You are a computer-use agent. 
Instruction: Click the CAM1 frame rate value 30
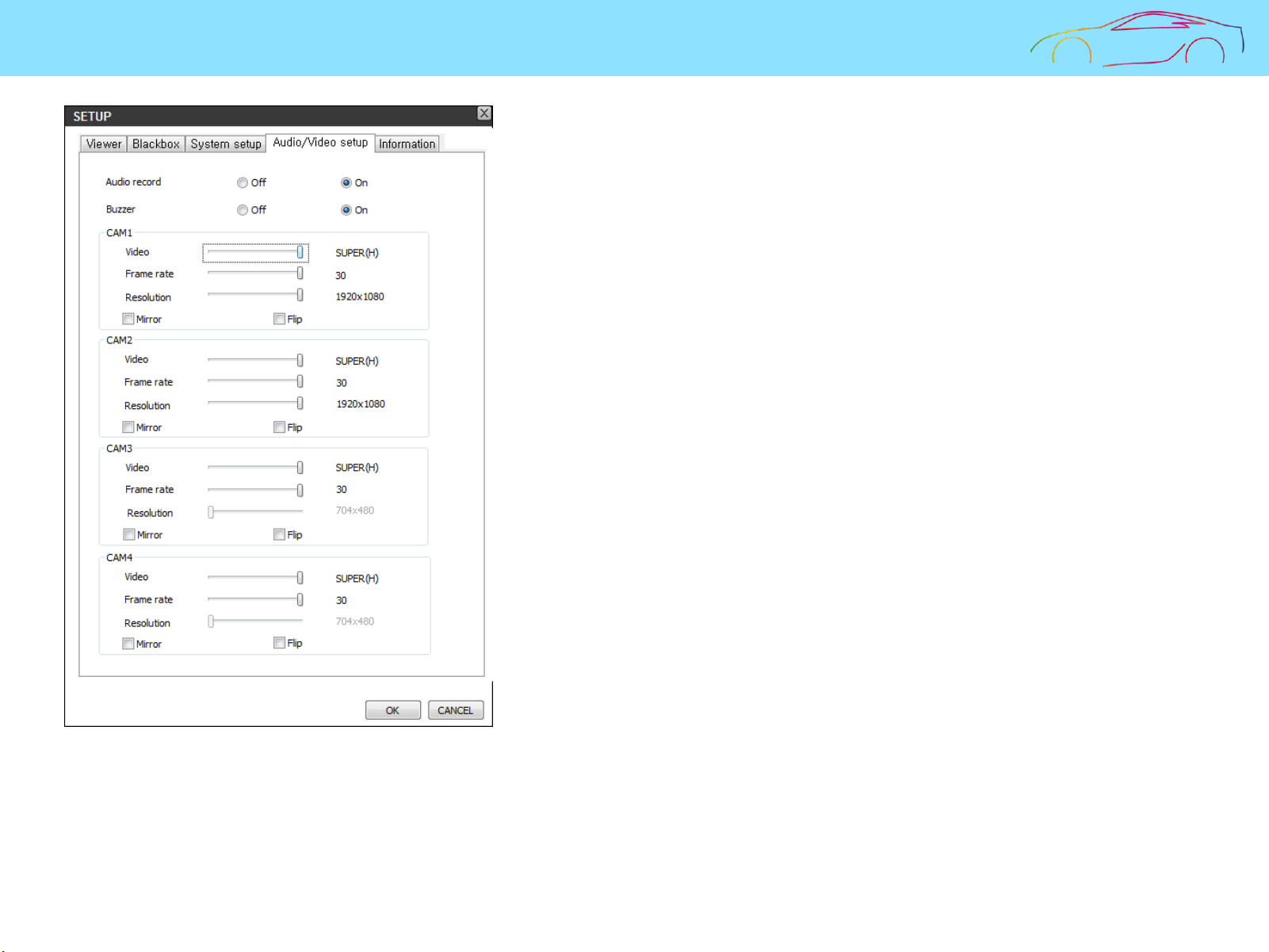[341, 275]
